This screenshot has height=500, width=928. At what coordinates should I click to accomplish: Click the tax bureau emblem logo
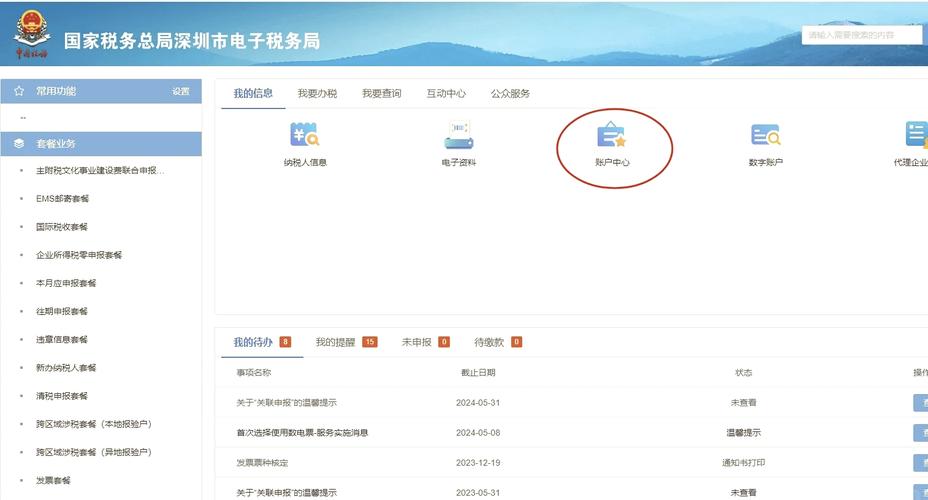[x=31, y=34]
